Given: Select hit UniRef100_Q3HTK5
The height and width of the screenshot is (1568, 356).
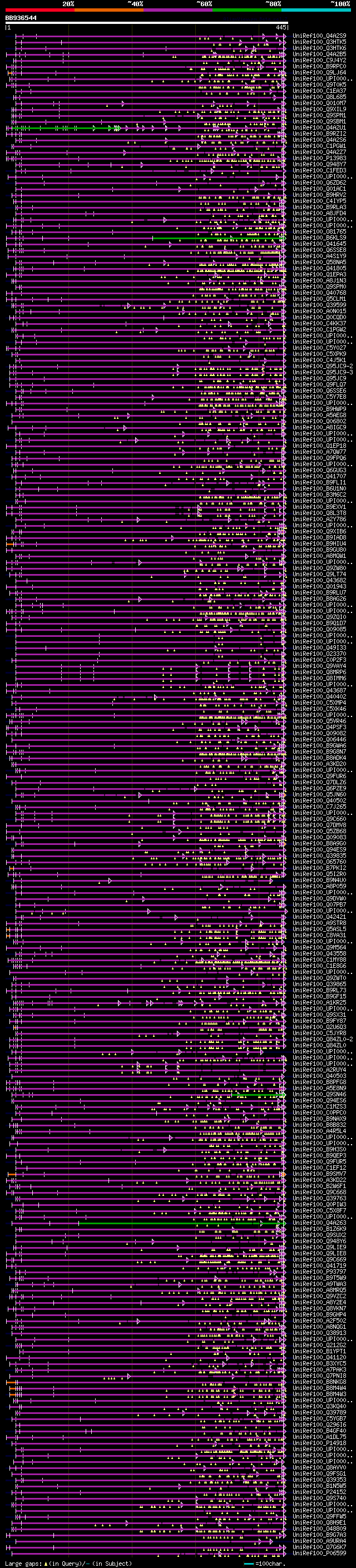Looking at the screenshot, I should [x=319, y=42].
